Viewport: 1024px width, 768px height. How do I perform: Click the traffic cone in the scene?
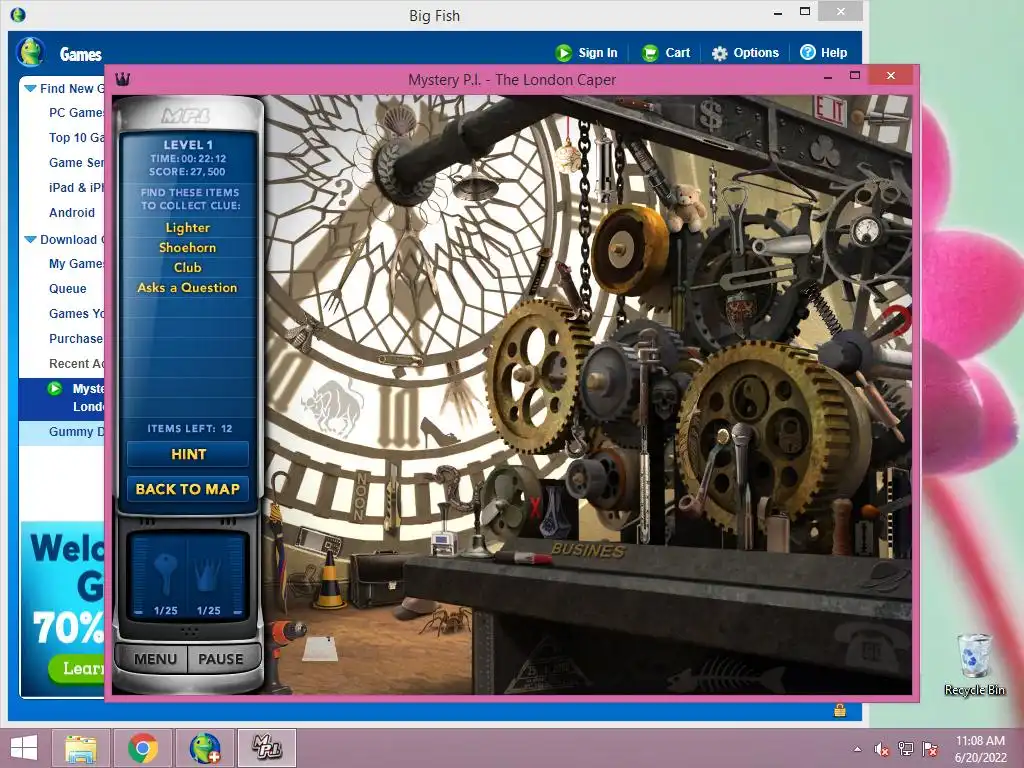pos(328,580)
